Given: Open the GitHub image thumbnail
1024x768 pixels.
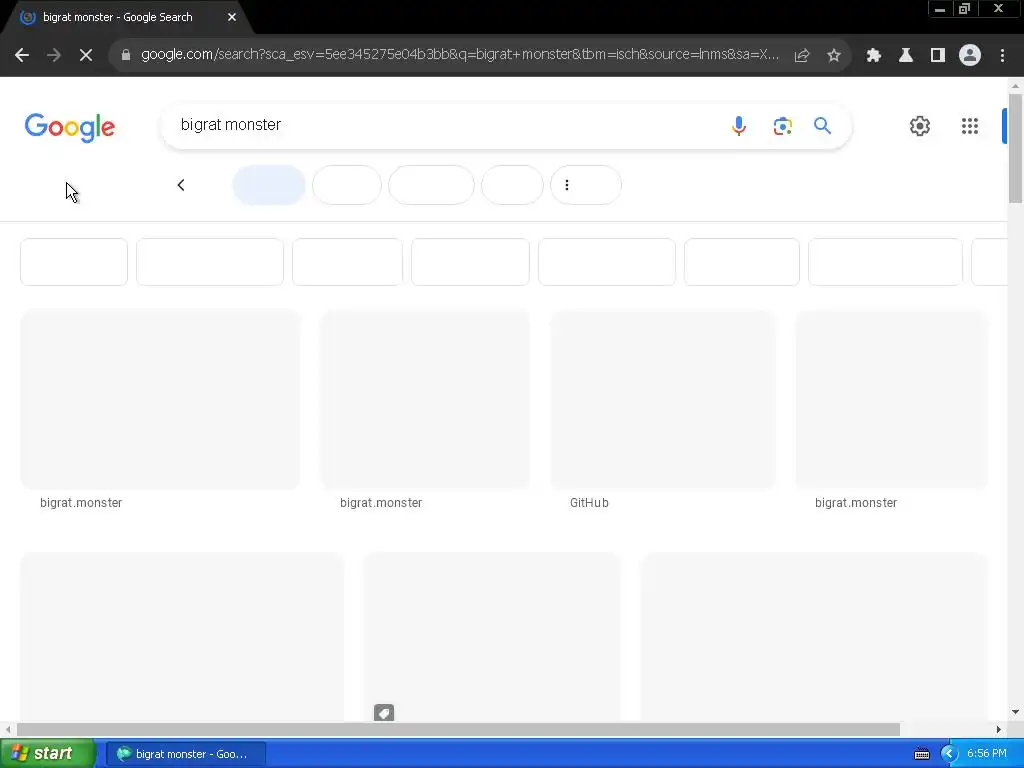Looking at the screenshot, I should [663, 399].
